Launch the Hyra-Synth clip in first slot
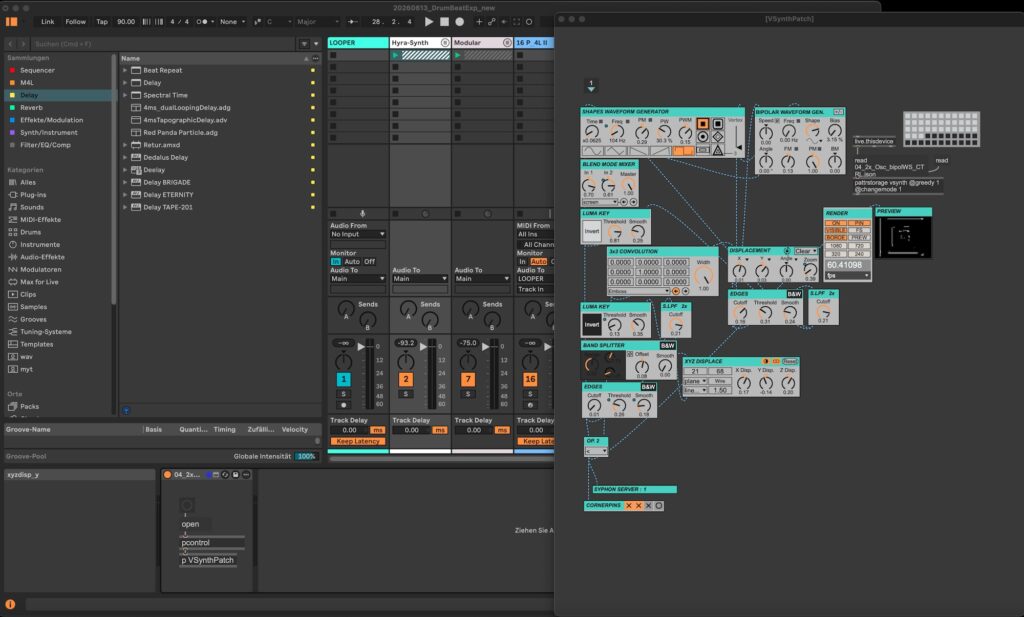The image size is (1024, 617). (395, 55)
